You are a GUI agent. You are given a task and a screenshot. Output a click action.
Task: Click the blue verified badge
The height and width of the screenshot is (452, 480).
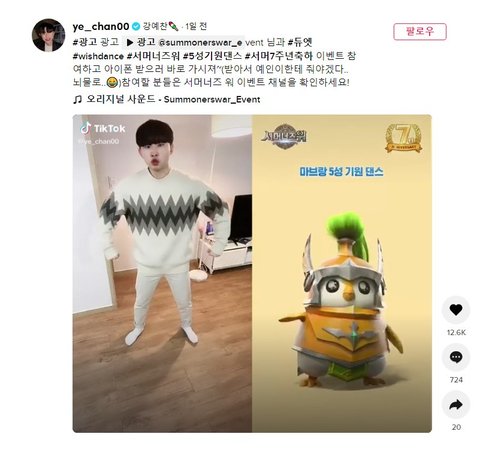tap(136, 26)
